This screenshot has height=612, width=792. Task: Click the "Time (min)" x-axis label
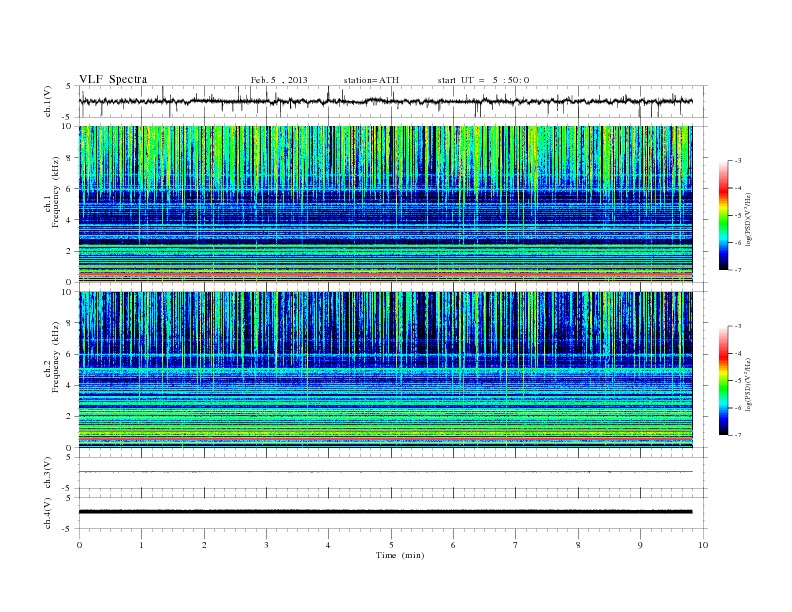400,555
